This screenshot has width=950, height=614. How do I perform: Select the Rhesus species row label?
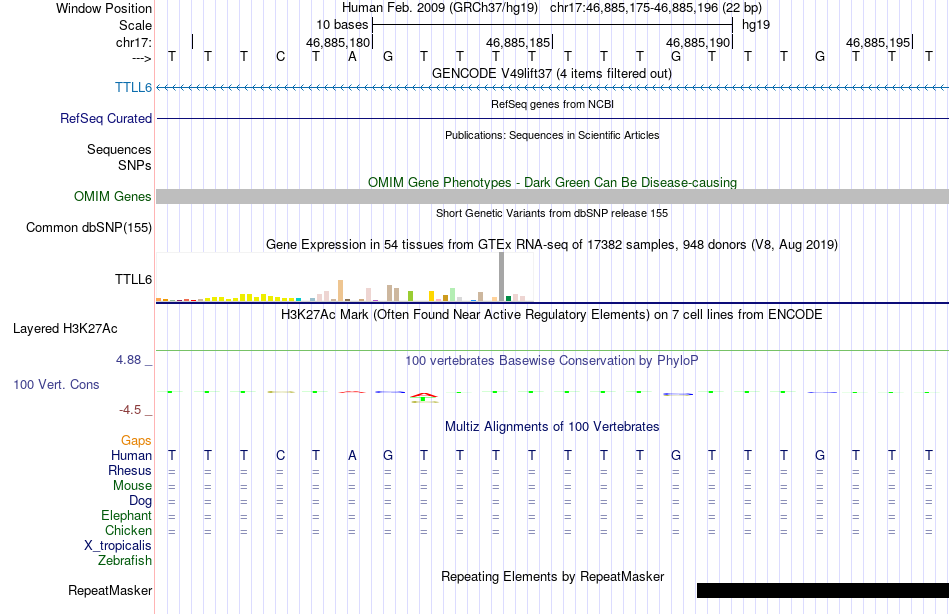130,471
